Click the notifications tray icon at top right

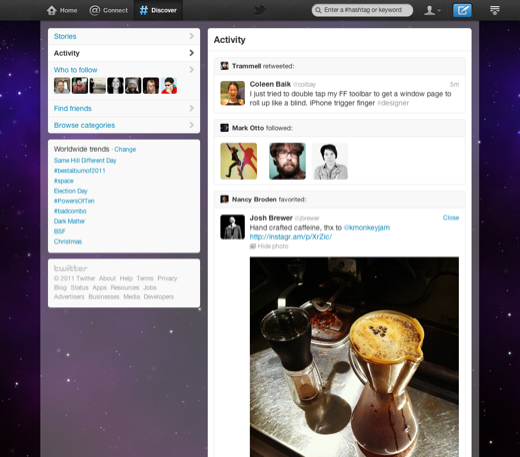click(x=495, y=10)
